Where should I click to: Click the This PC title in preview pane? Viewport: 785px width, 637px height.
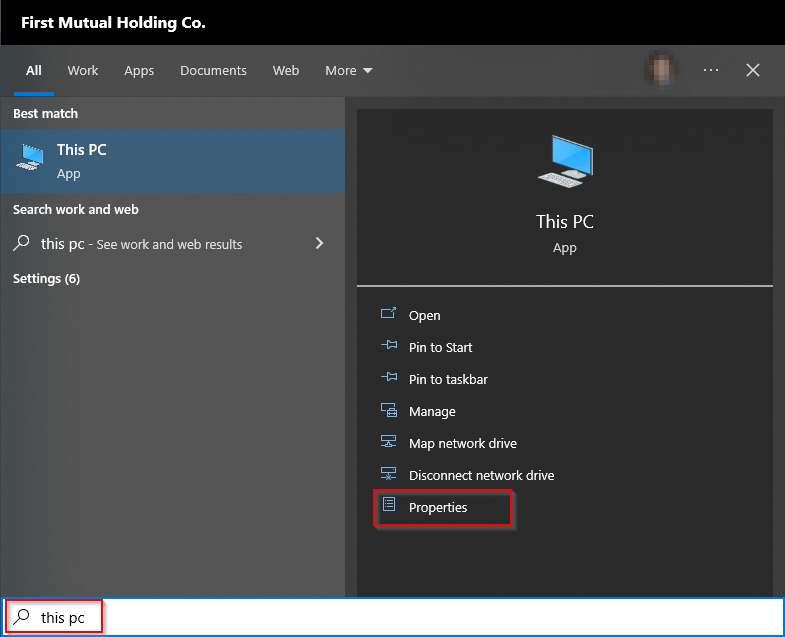click(x=565, y=221)
